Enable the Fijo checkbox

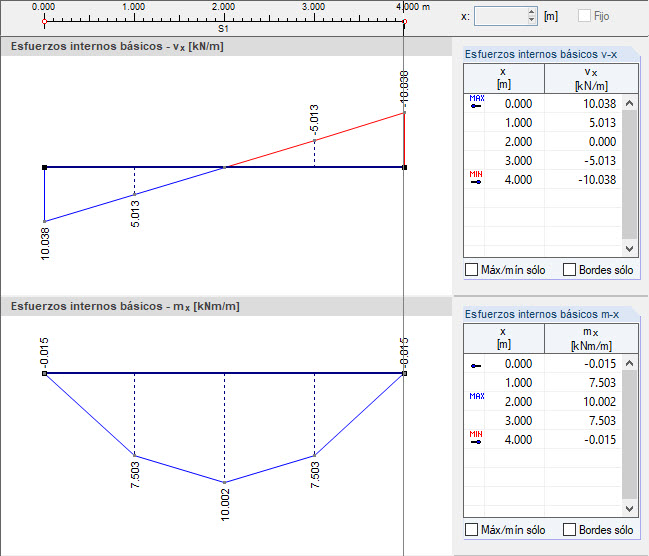[584, 16]
